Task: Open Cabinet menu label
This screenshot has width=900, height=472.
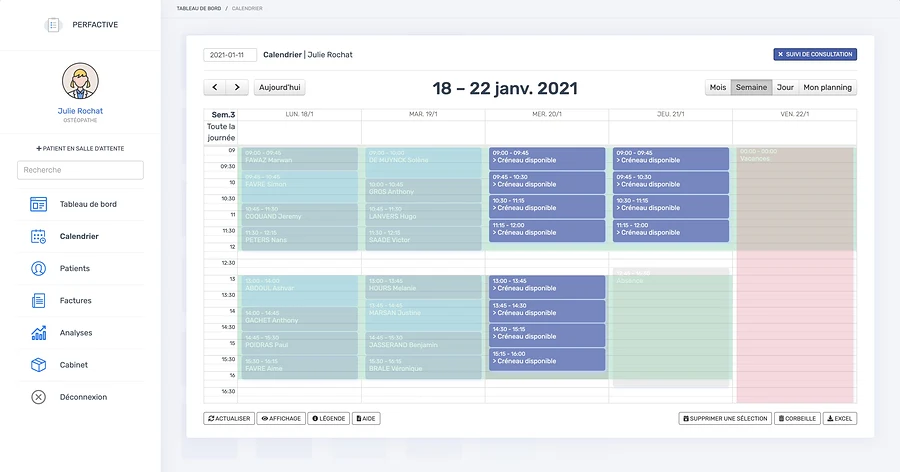Action: coord(73,365)
